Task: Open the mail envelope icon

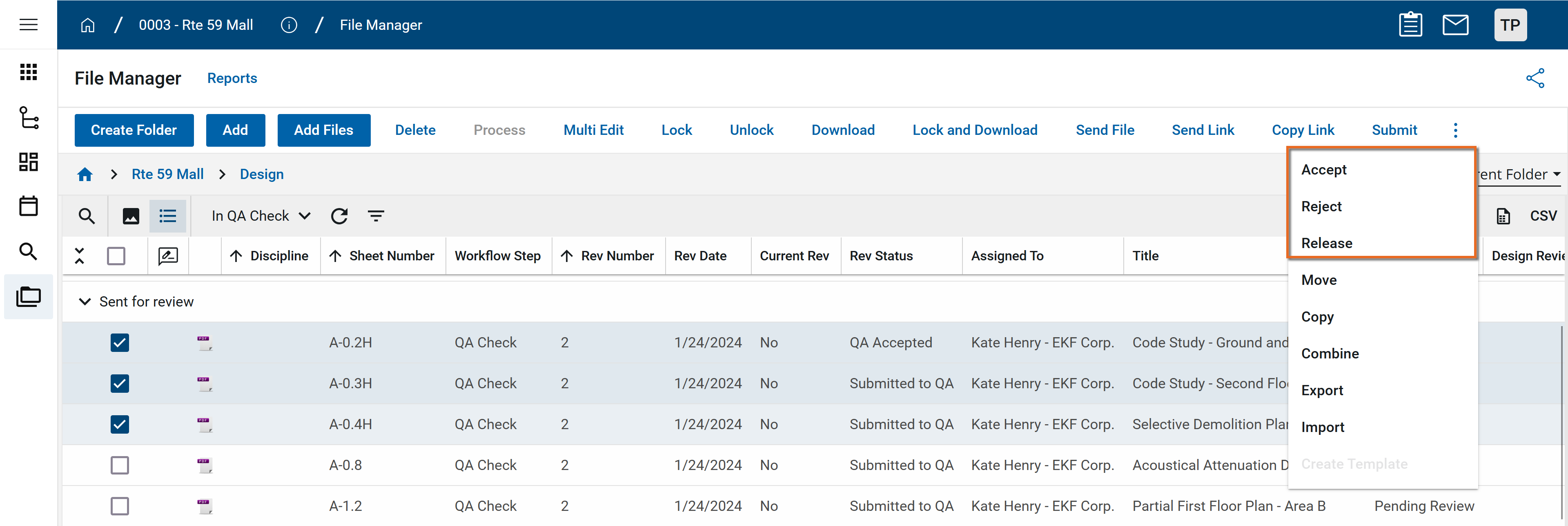Action: coord(1455,25)
